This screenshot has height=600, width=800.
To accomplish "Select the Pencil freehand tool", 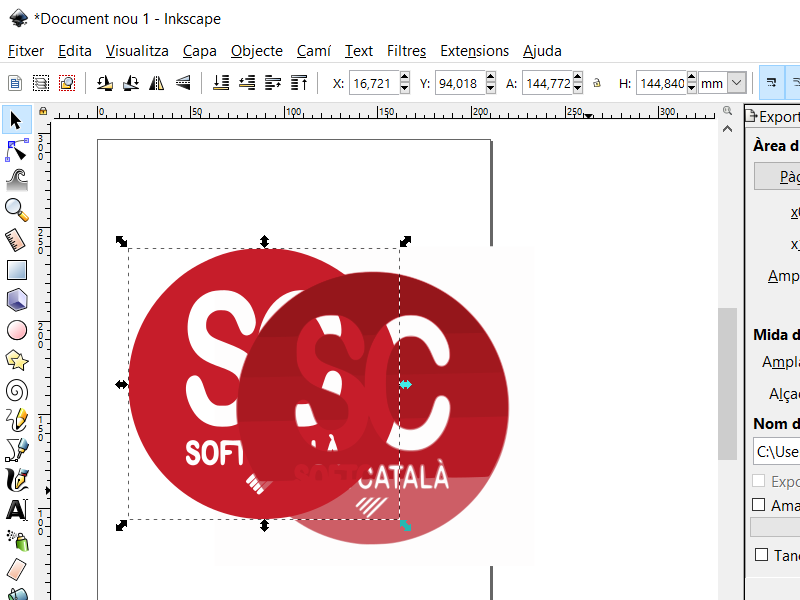I will 16,420.
